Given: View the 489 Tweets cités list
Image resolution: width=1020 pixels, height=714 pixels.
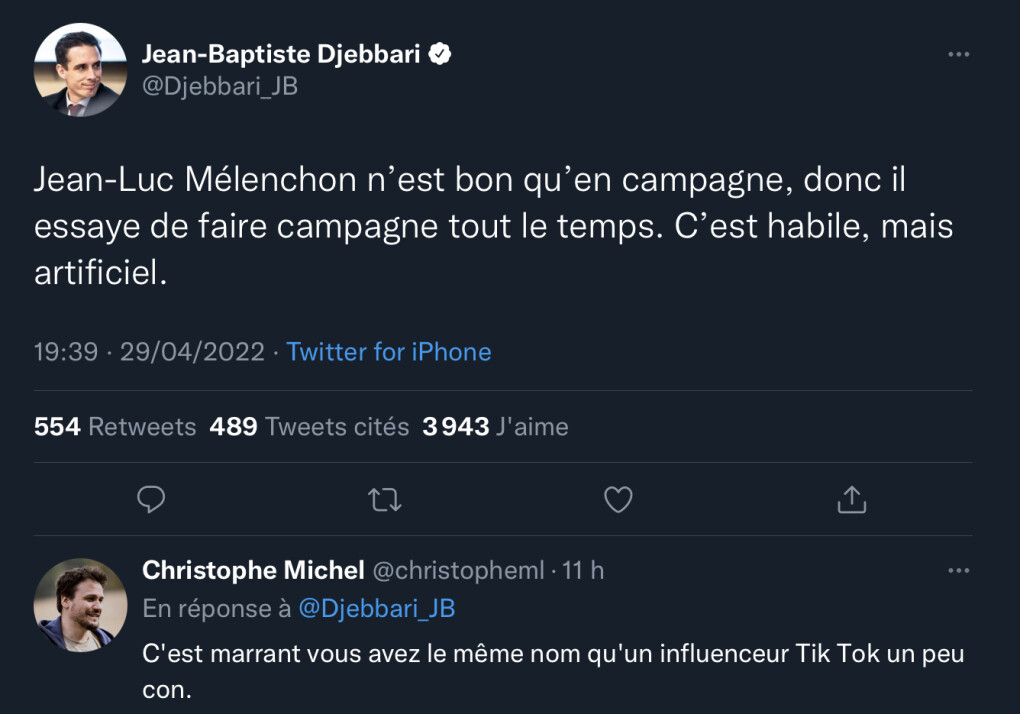Looking at the screenshot, I should pos(309,427).
